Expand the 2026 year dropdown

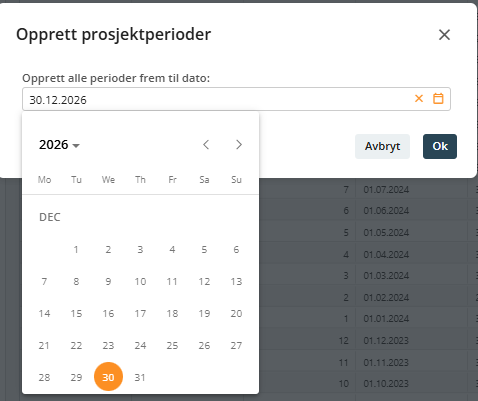pos(59,145)
